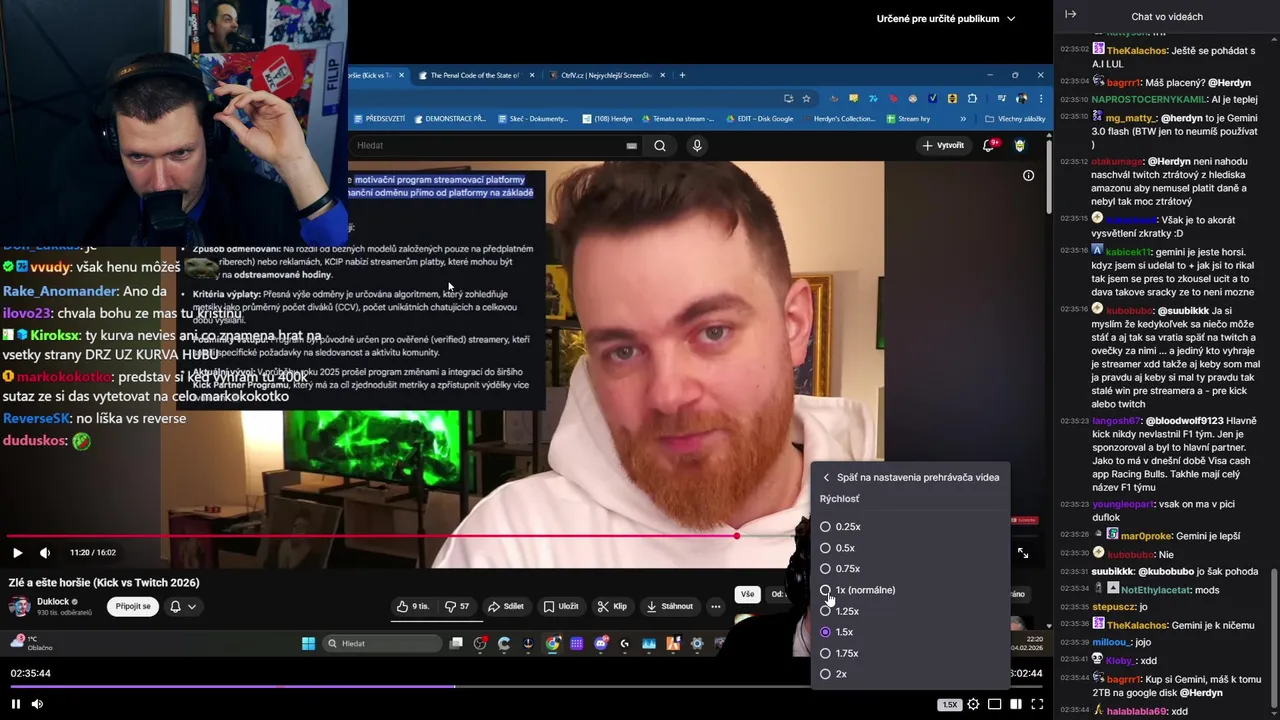Screen dimensions: 1280x720
Task: Open the 'Všechny záložky' folder
Action: (1015, 119)
